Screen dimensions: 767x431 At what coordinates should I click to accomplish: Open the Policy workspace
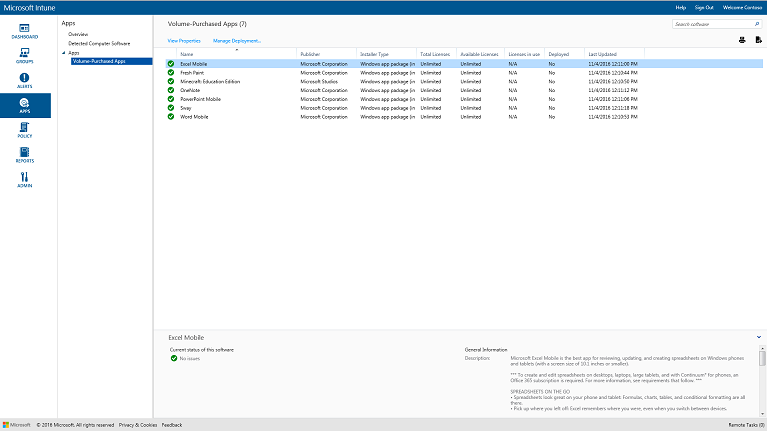coord(24,130)
